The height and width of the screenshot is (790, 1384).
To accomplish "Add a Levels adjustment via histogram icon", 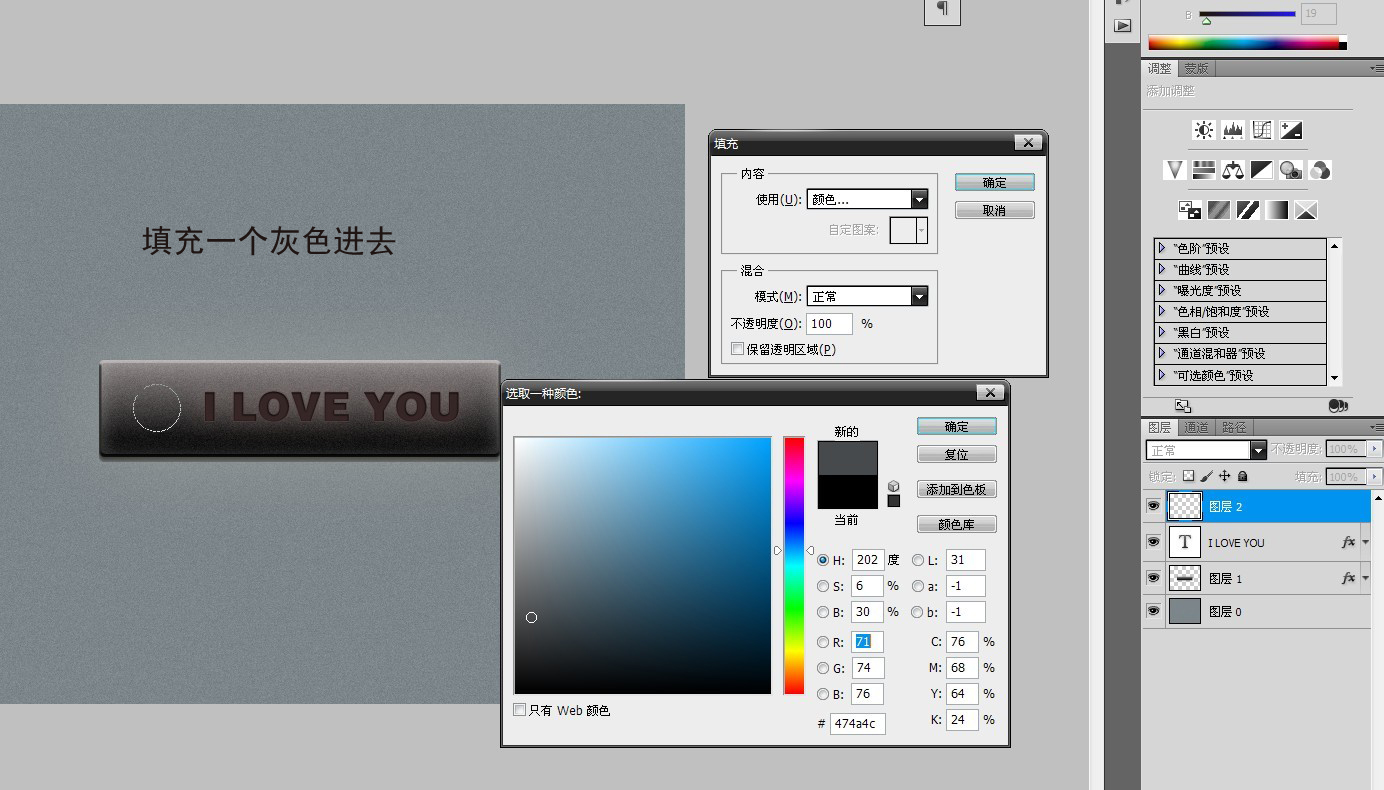I will pos(1233,130).
